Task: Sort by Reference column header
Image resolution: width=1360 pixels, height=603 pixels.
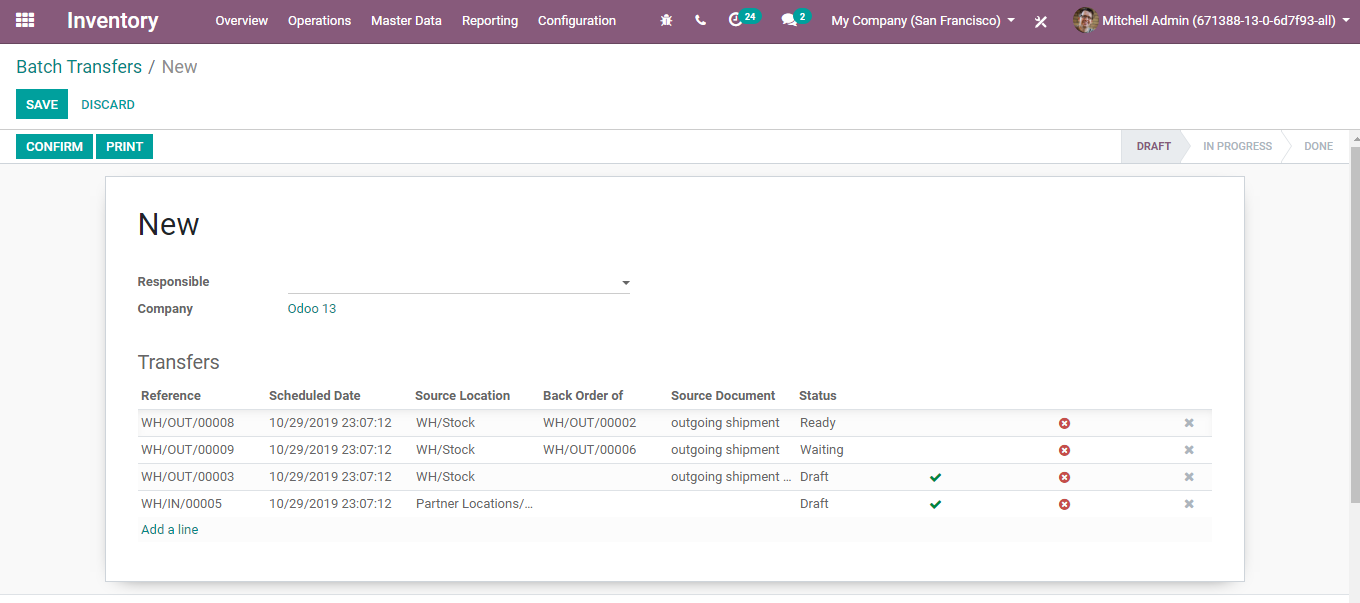Action: point(171,396)
